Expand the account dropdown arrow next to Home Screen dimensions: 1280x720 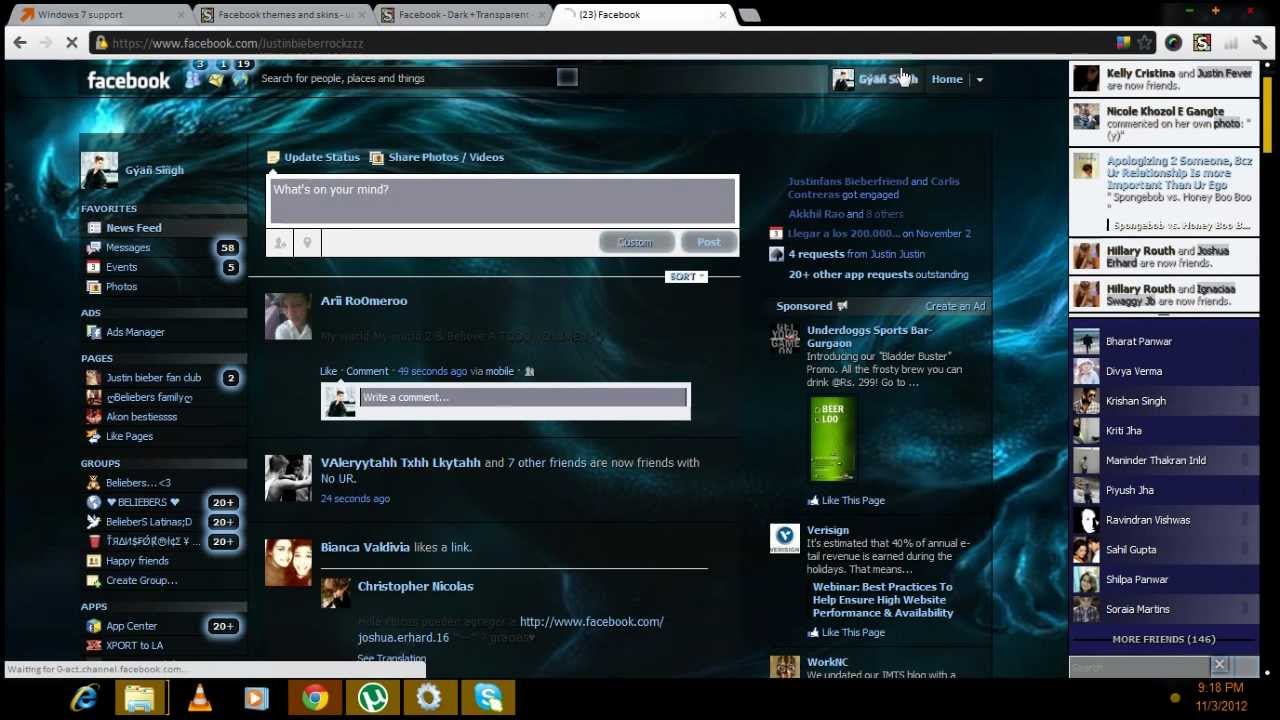tap(979, 79)
